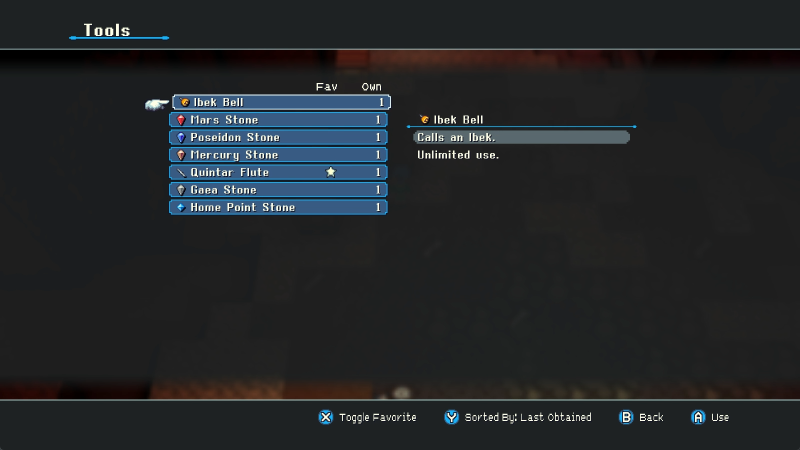The image size is (800, 450).
Task: Select the Tools header tab
Action: [107, 30]
